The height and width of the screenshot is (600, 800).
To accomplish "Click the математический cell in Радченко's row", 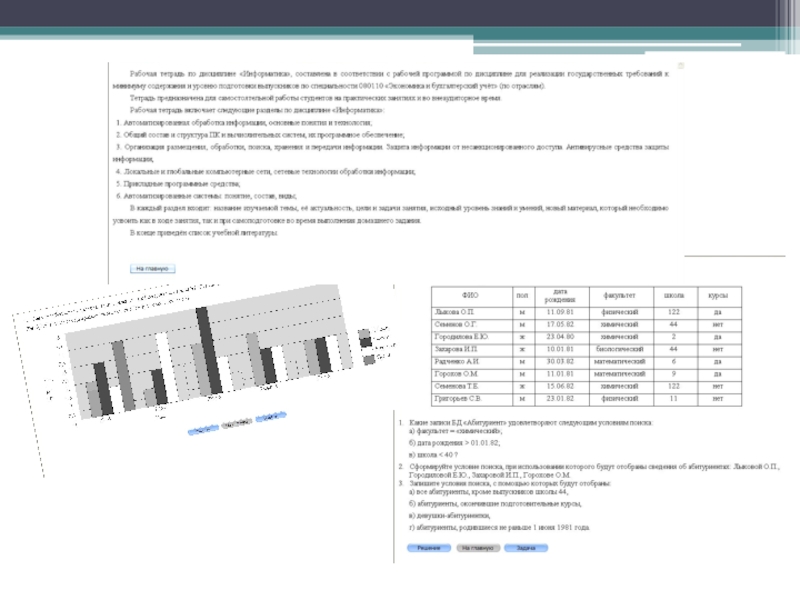I will (620, 361).
